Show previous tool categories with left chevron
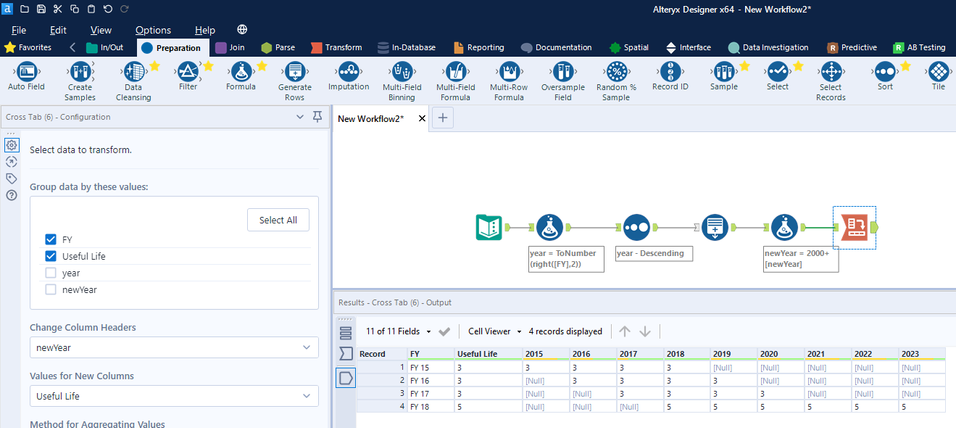This screenshot has width=956, height=428. pos(73,47)
